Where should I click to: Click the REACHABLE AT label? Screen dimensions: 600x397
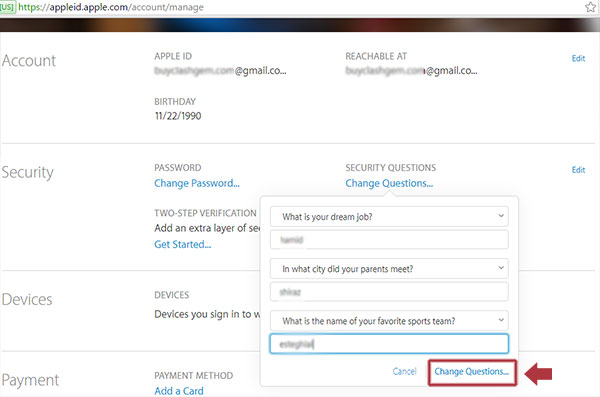(x=376, y=56)
